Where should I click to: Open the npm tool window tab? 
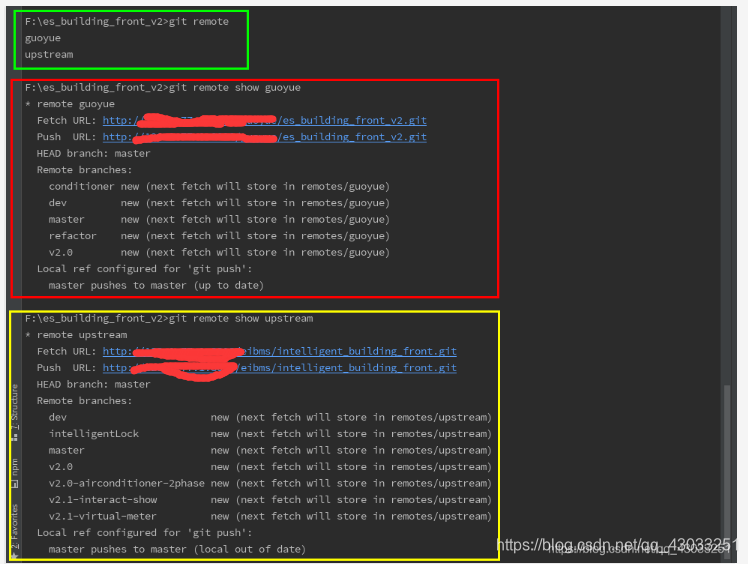(x=15, y=468)
